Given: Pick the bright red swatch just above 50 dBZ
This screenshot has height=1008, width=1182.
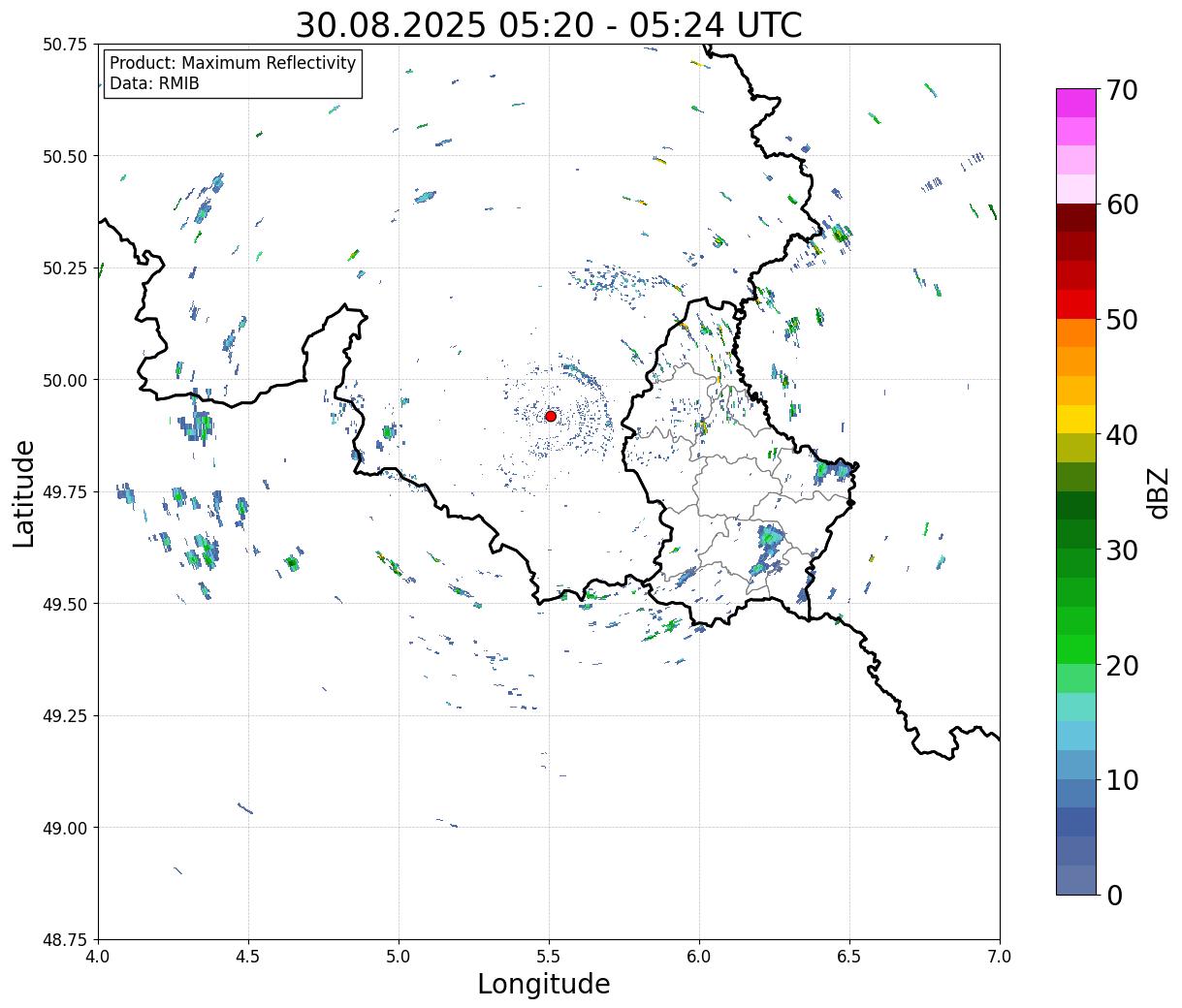Looking at the screenshot, I should (1076, 304).
